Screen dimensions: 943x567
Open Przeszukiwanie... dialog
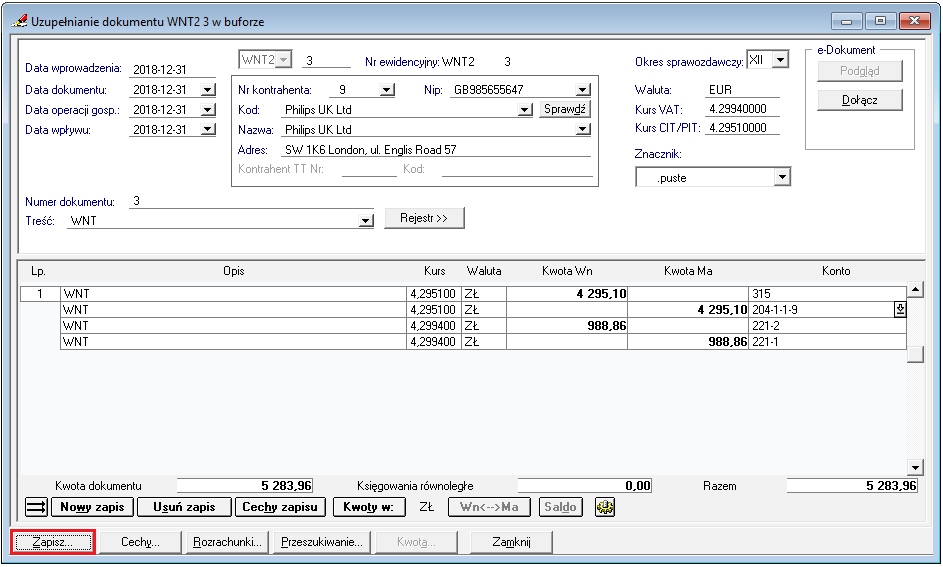point(322,542)
